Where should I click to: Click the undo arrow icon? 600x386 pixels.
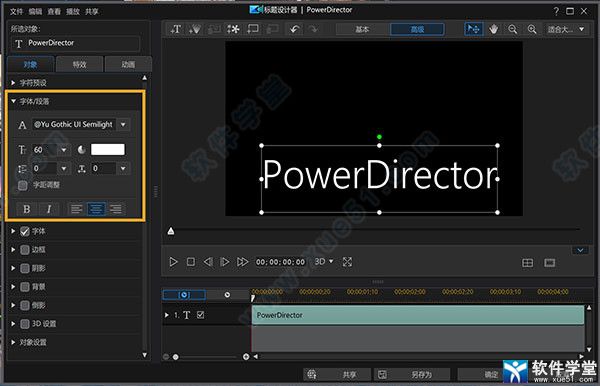[x=294, y=29]
